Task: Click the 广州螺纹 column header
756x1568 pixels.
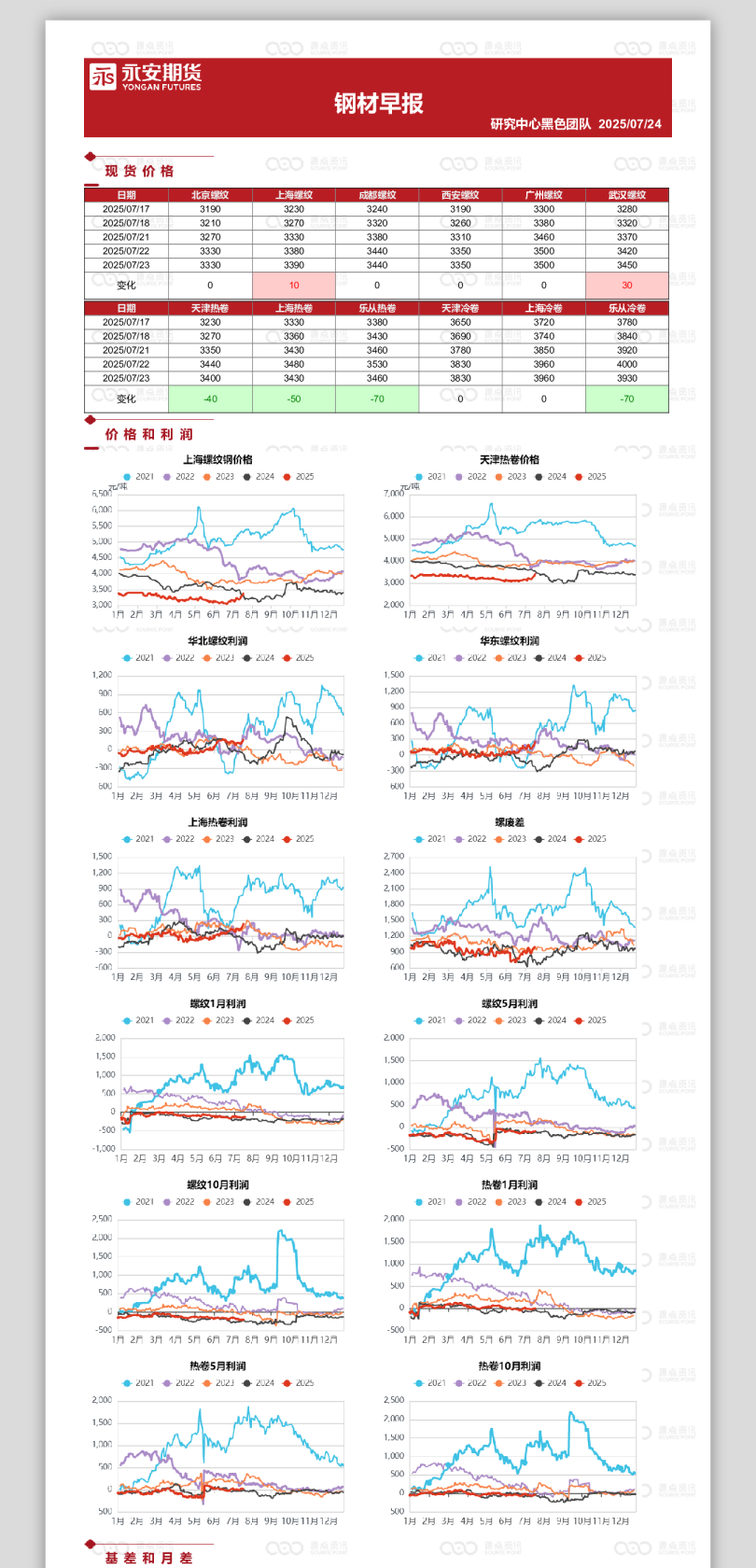Action: click(544, 195)
